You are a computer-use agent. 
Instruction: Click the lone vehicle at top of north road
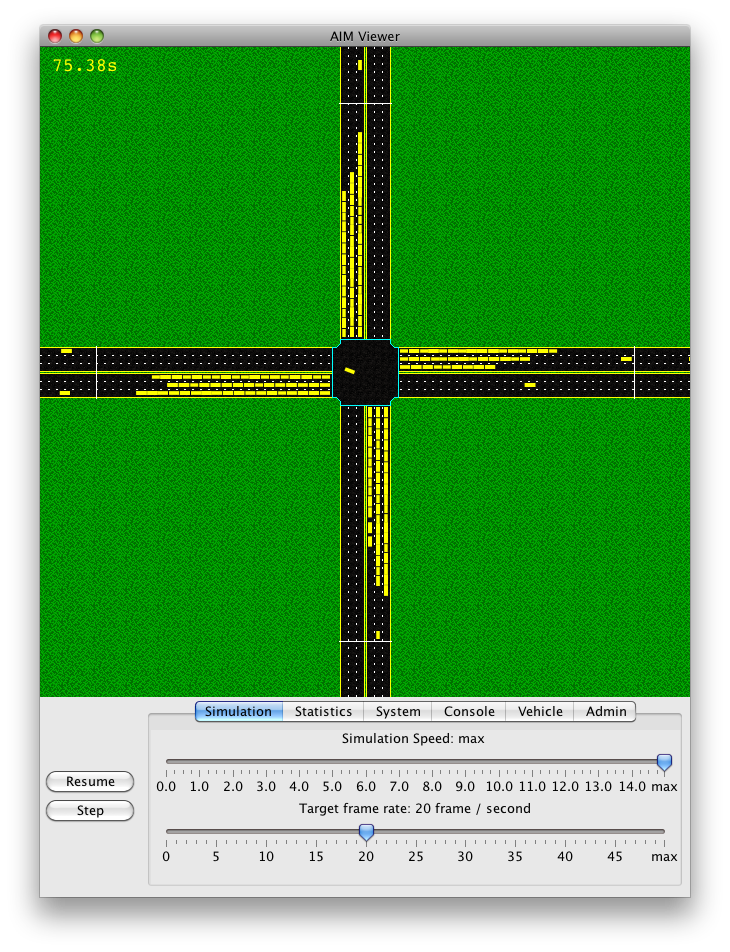[360, 65]
